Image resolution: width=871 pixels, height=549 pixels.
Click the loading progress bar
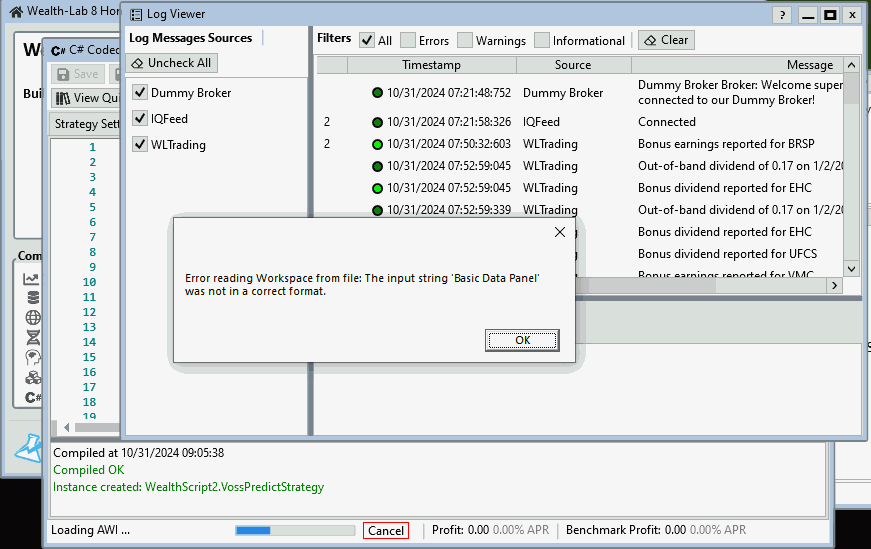[x=295, y=531]
